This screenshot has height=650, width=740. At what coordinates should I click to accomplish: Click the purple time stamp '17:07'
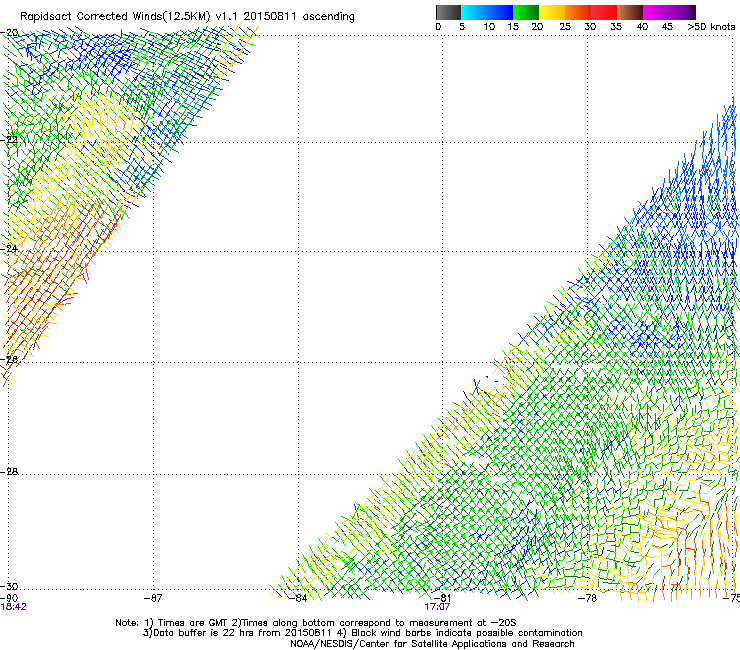coord(437,607)
